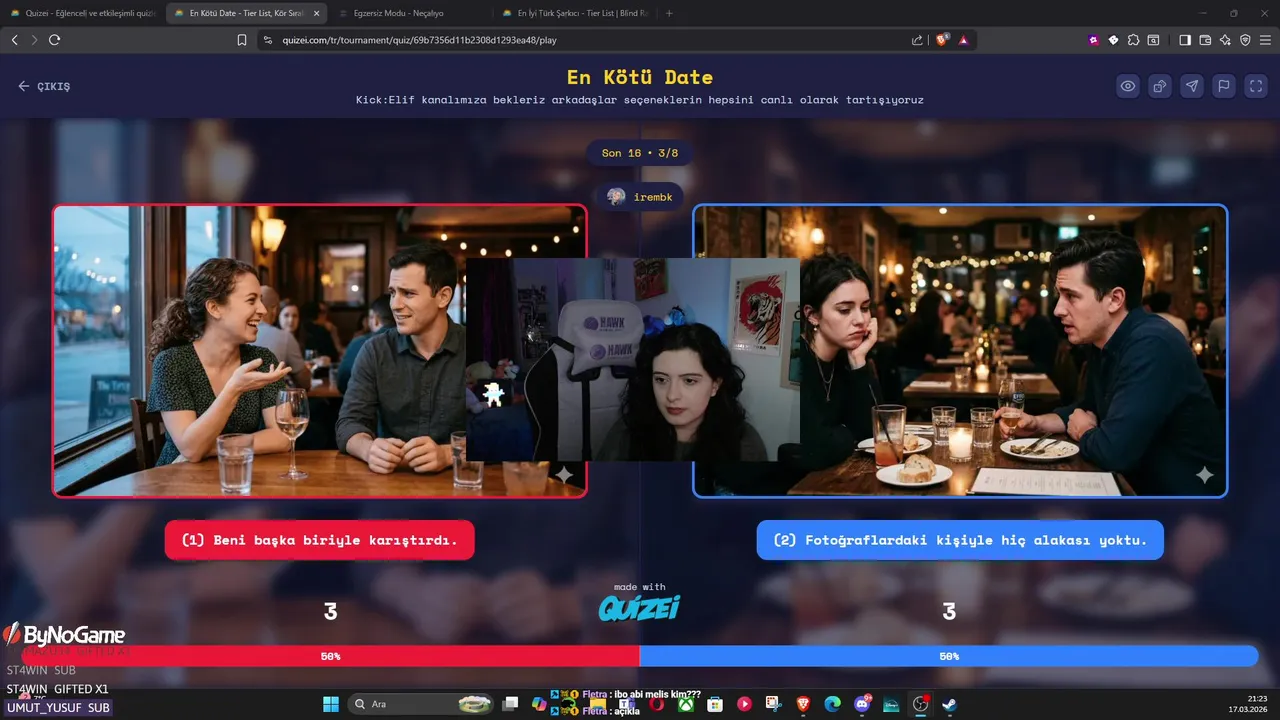Choose option (1) Beni başka biriyle karıştırdı
This screenshot has width=1280, height=720.
tap(319, 540)
